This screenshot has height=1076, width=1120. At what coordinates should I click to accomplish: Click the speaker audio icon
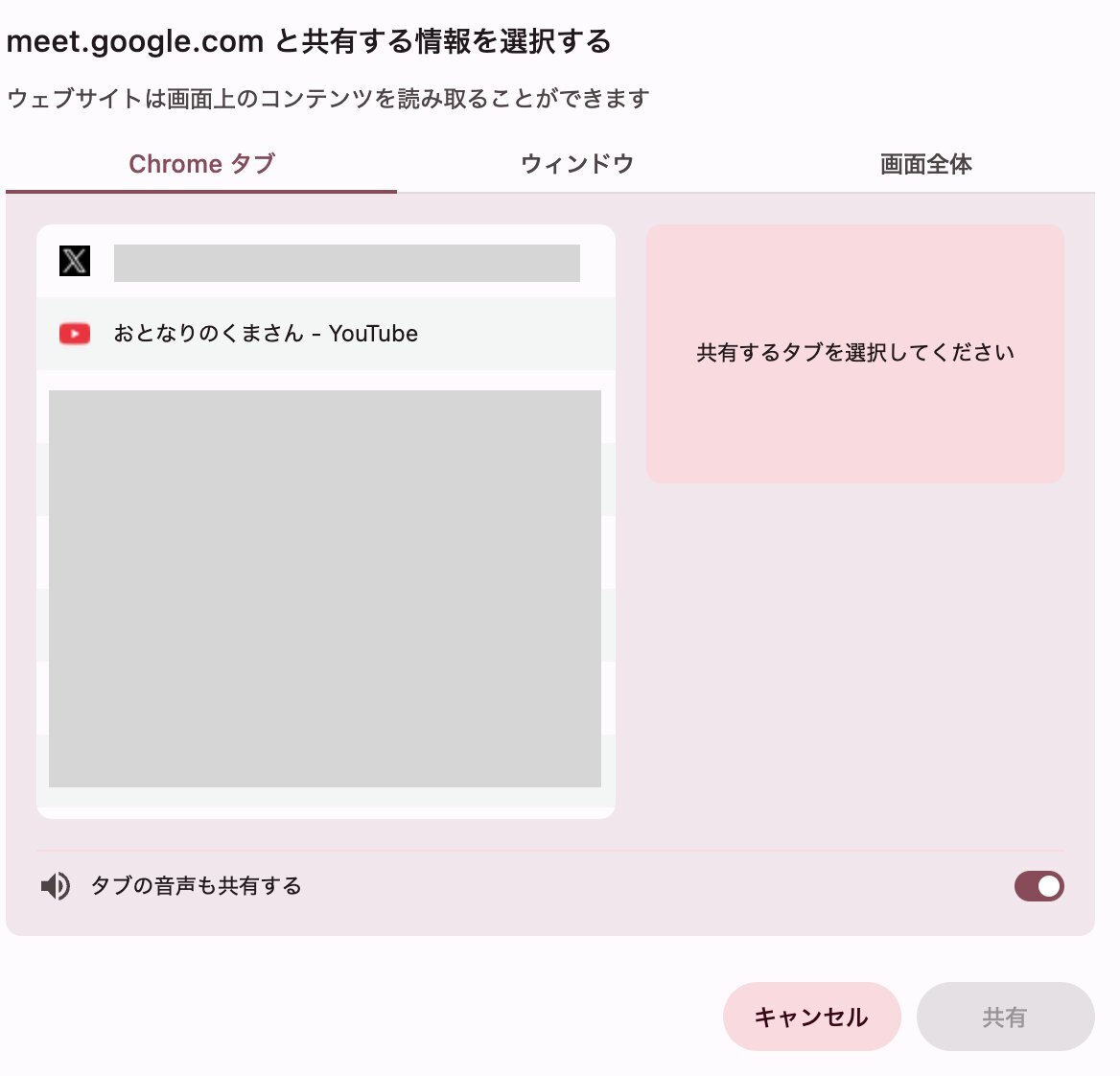pos(55,887)
